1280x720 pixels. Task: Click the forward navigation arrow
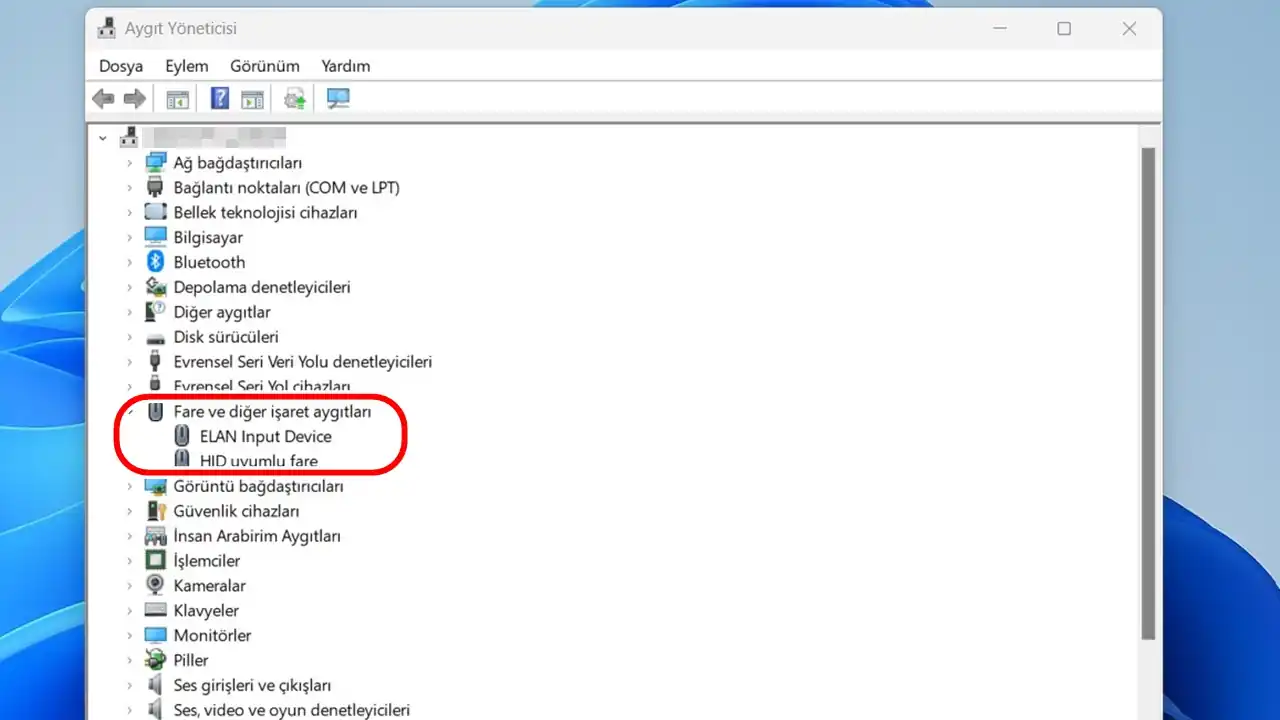(x=135, y=98)
